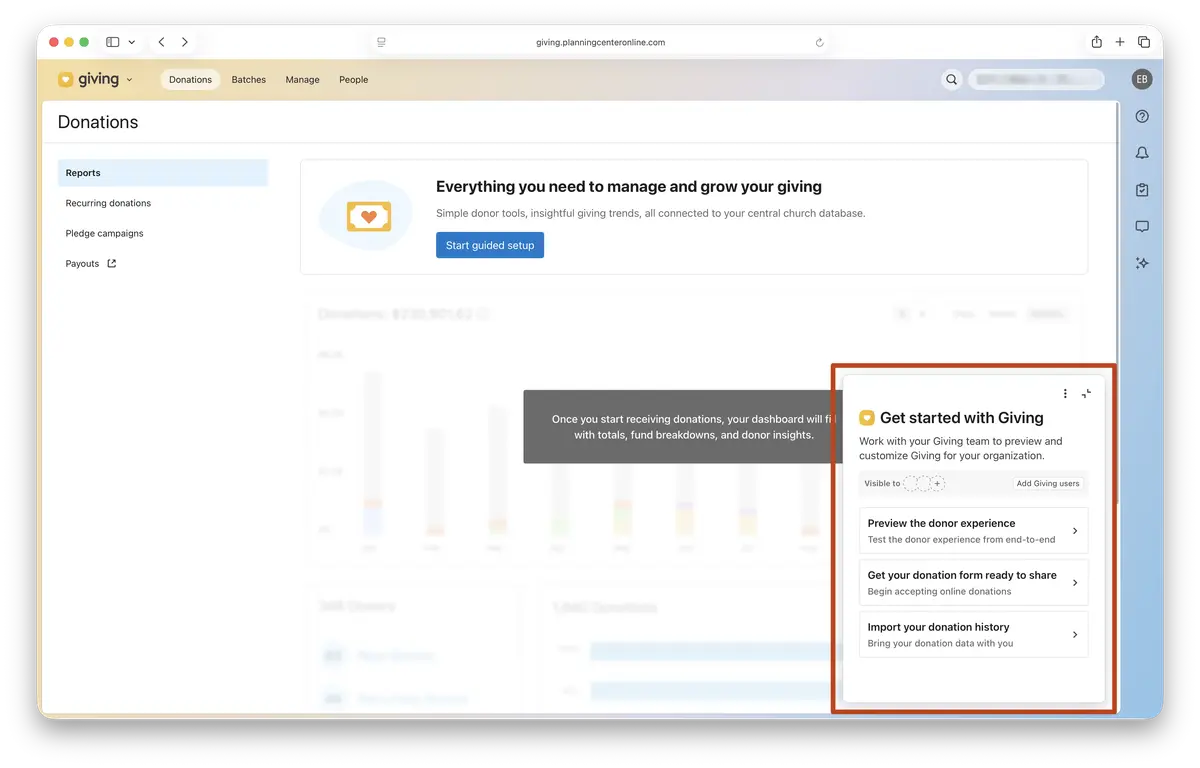
Task: Open Get your donation form ready to share
Action: 973,583
